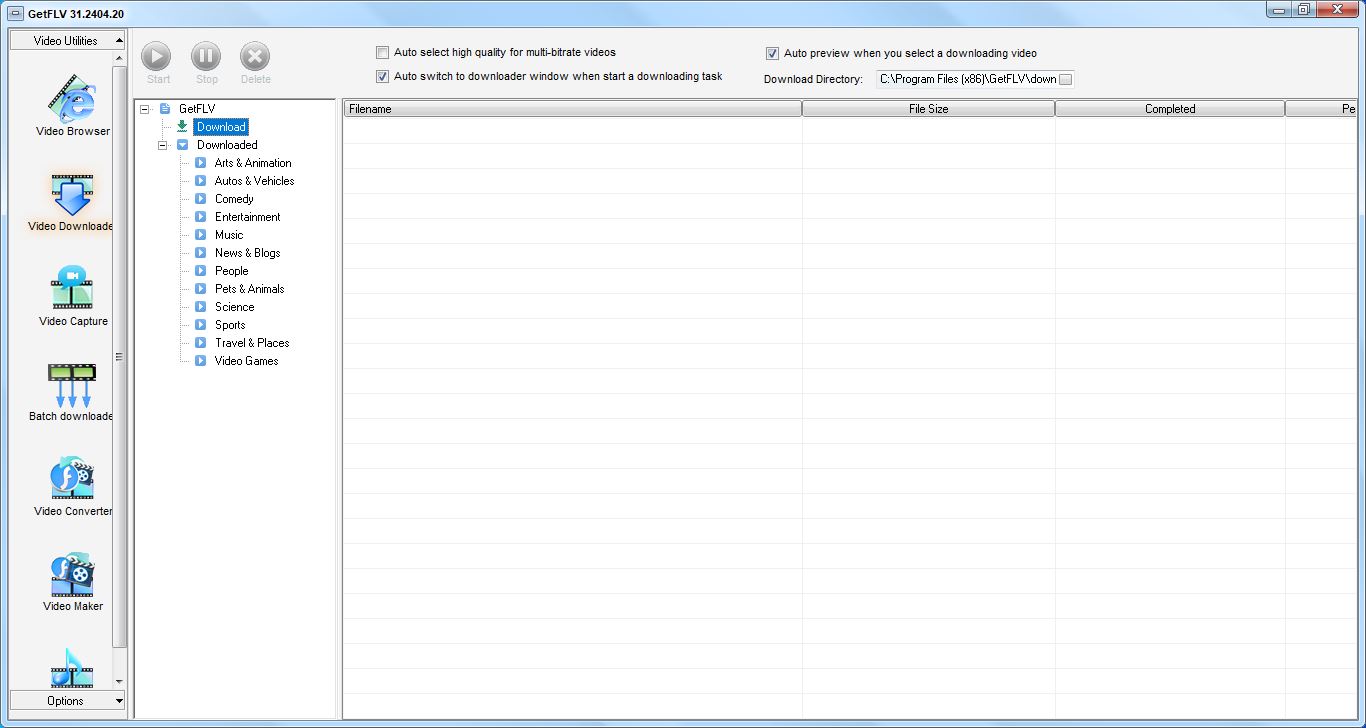This screenshot has height=728, width=1366.
Task: Click the sidebar vertical scrollbar thumb
Action: point(120,355)
